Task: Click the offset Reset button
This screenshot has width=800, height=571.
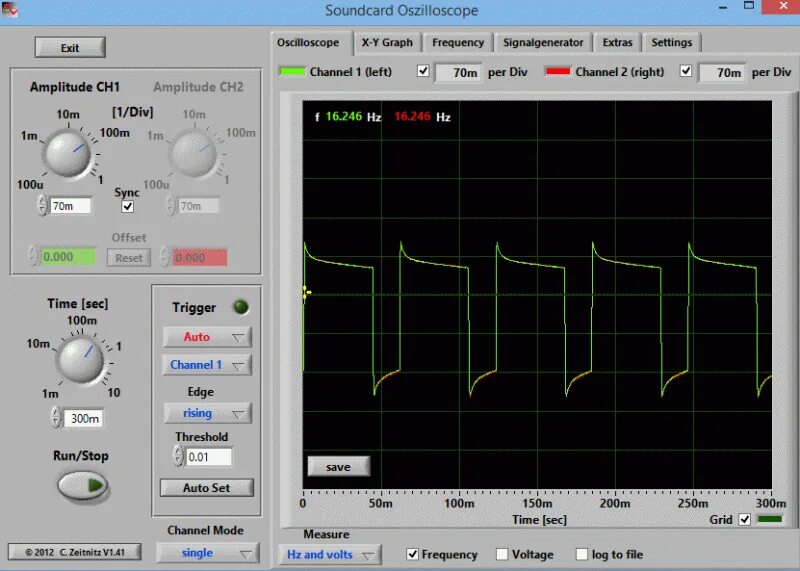Action: tap(129, 258)
